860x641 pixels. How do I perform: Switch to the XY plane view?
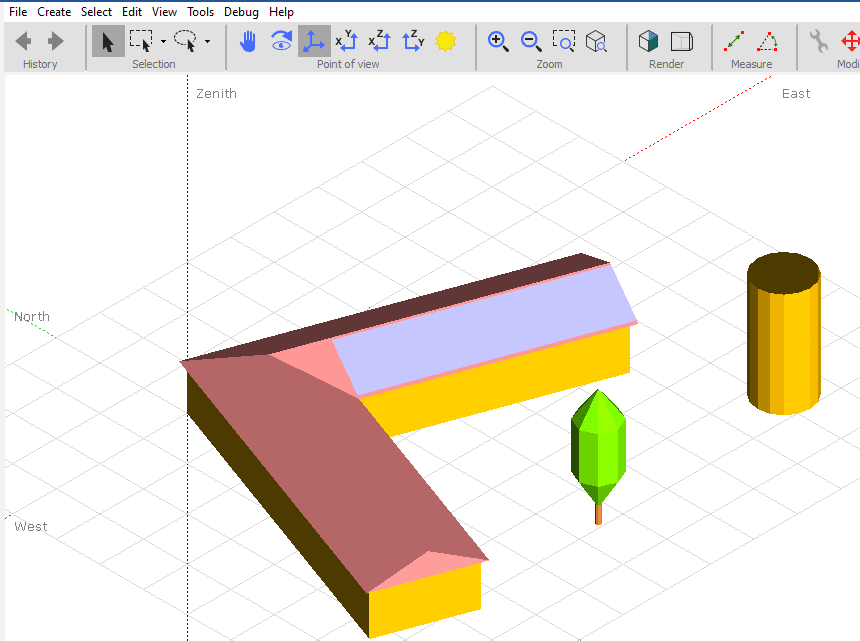[x=346, y=41]
